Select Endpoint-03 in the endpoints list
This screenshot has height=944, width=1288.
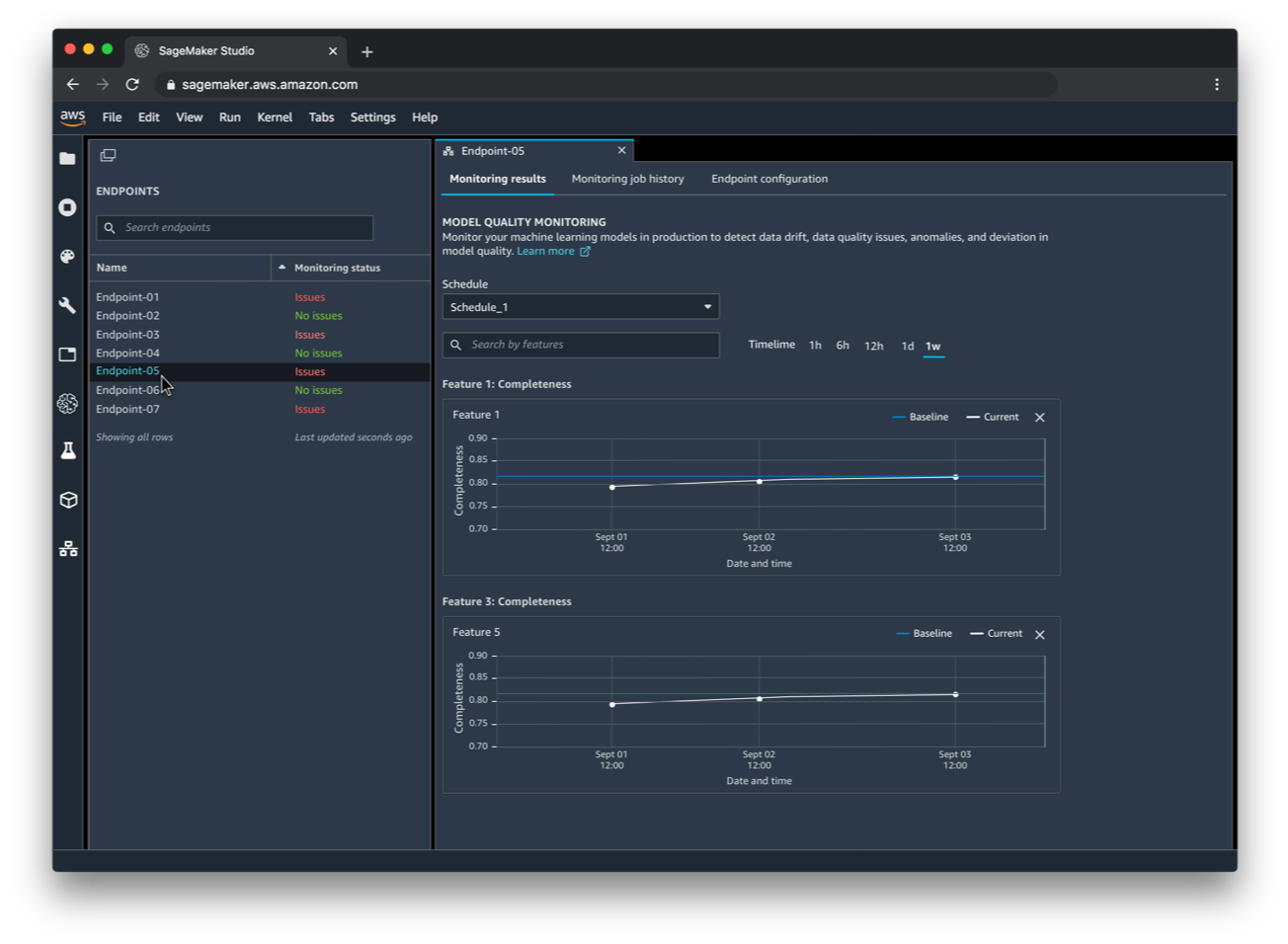(x=127, y=335)
